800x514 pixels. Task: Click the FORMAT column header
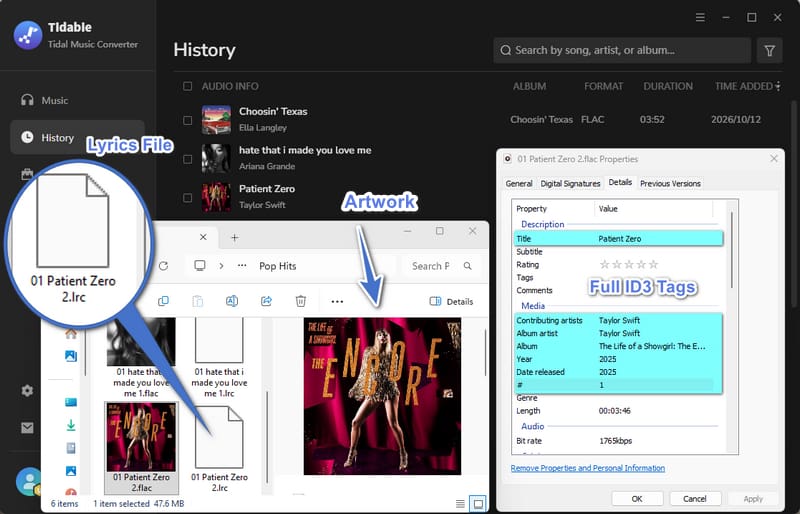[x=604, y=86]
